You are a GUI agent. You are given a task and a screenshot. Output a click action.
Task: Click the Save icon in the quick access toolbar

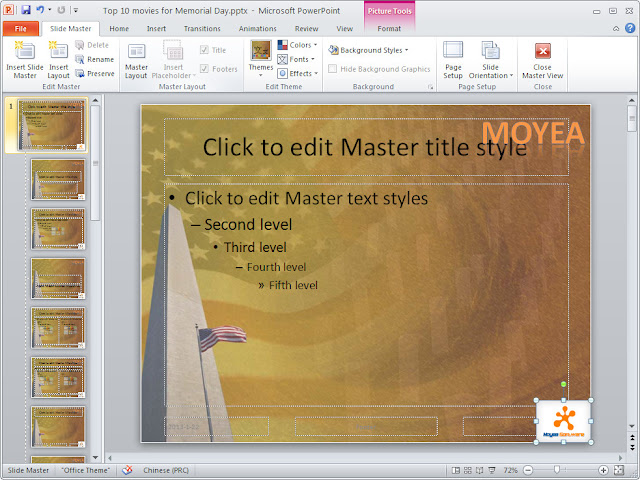26,10
